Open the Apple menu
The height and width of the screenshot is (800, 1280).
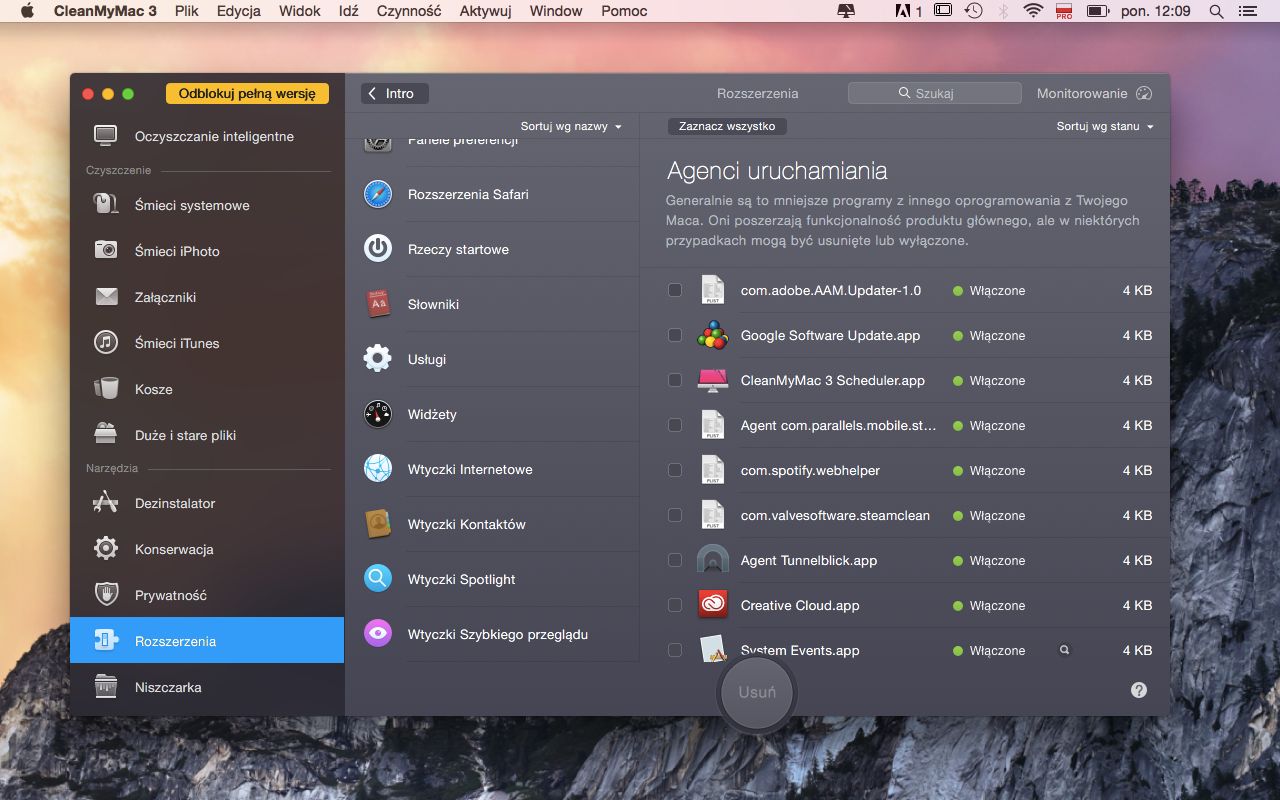(27, 11)
